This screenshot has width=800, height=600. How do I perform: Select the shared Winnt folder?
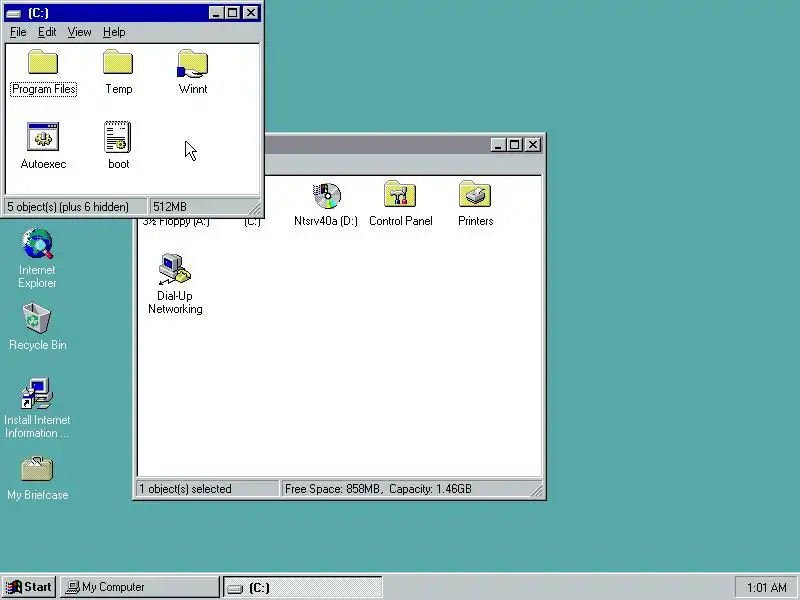point(193,72)
